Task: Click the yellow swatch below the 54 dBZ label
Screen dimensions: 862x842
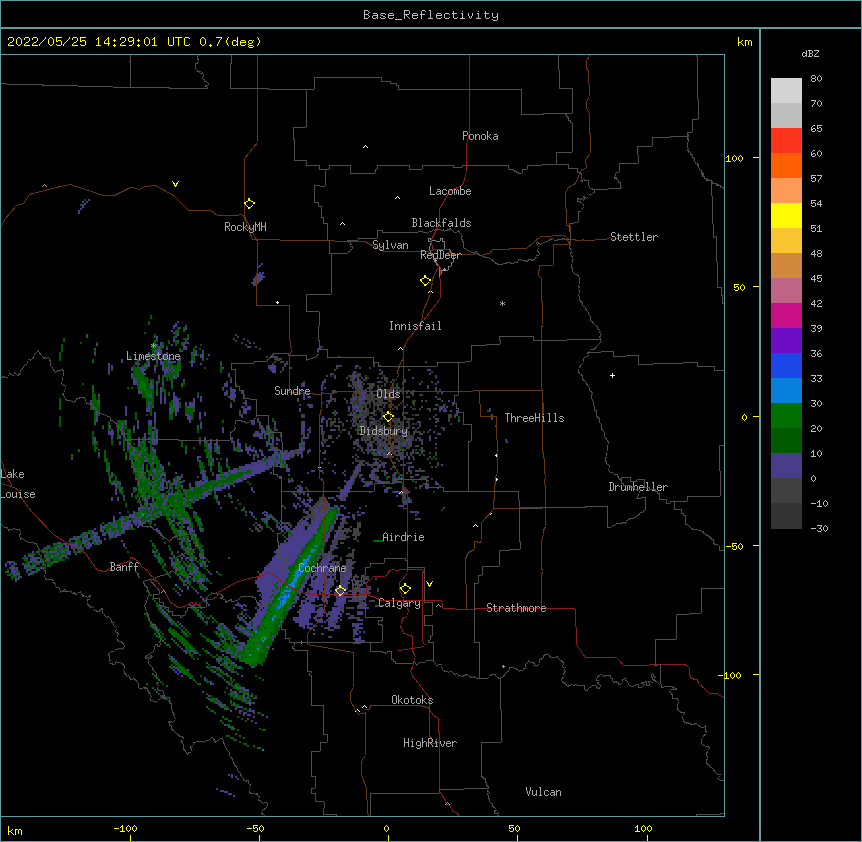Action: (786, 215)
